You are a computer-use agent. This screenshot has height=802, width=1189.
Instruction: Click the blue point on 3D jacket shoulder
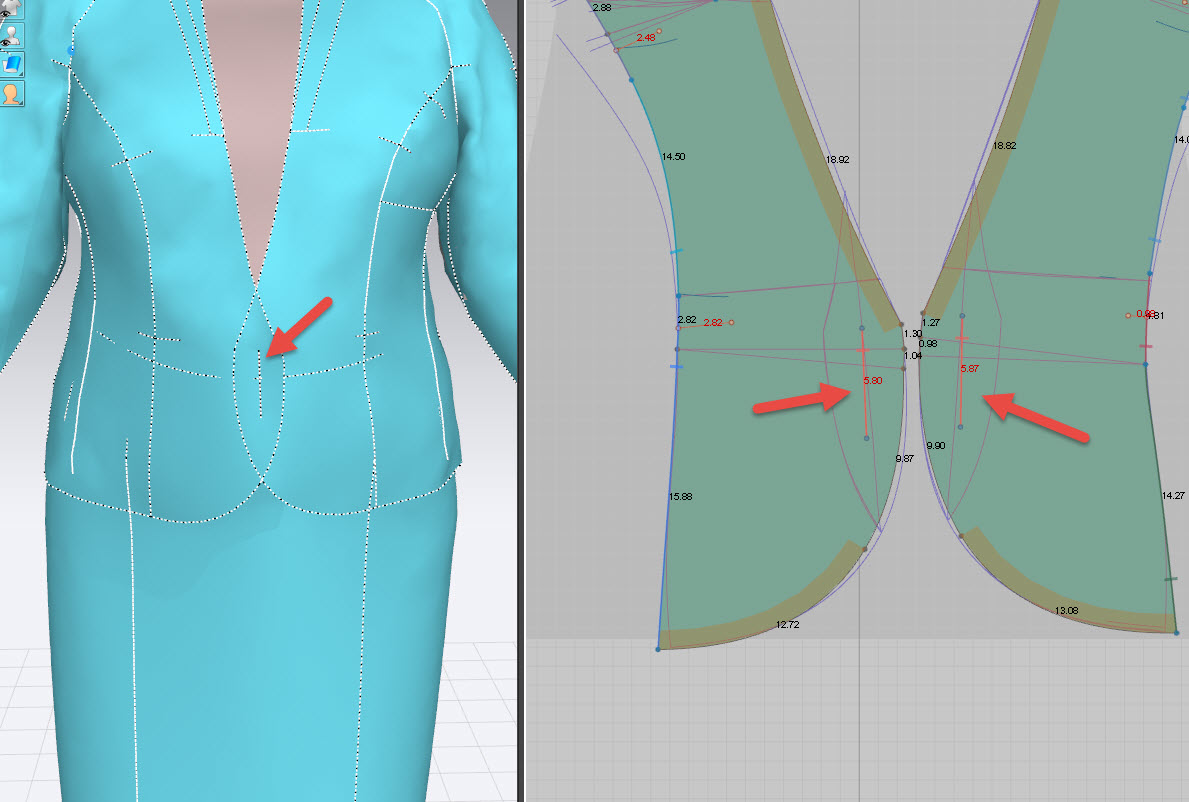point(71,51)
